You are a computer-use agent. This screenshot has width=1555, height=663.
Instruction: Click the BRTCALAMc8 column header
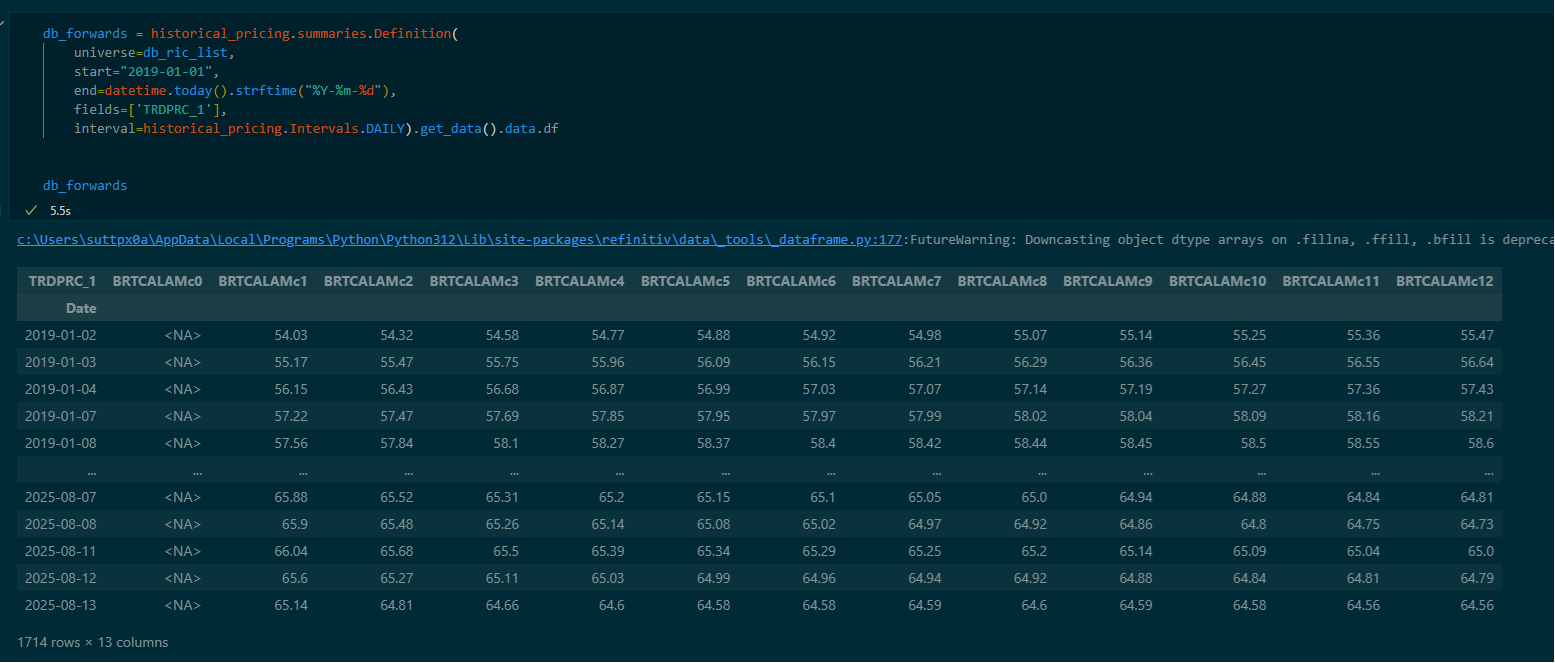tap(1002, 282)
